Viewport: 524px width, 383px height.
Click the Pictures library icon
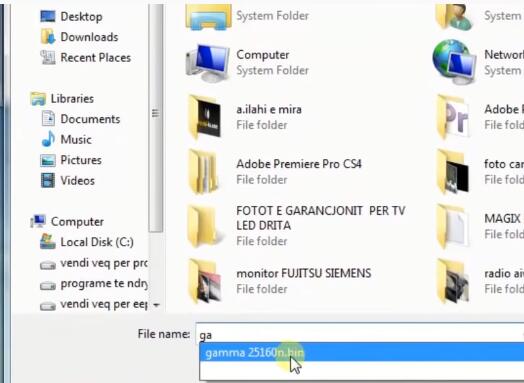pos(48,160)
